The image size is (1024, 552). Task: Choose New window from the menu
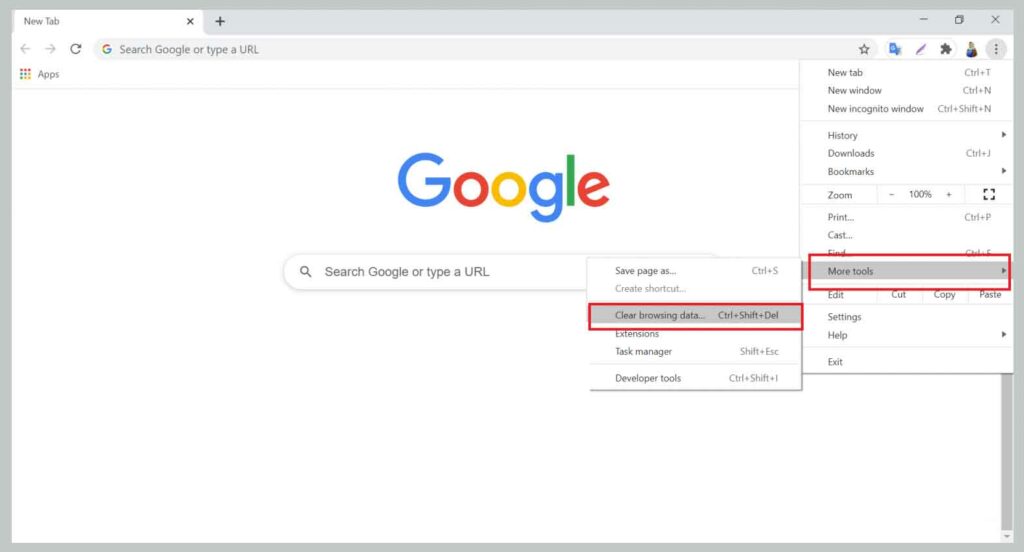click(x=908, y=90)
